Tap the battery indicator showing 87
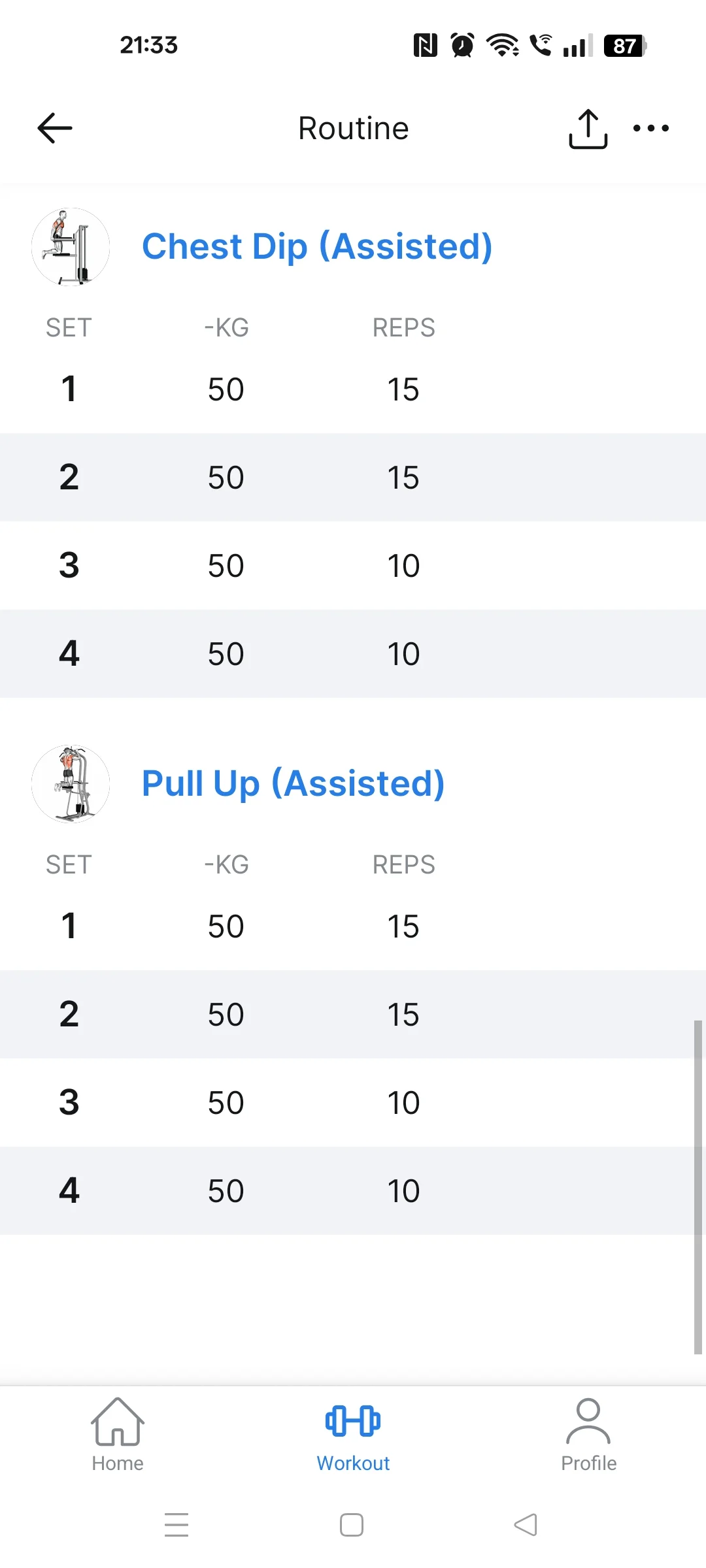This screenshot has width=706, height=1568. pos(625,46)
